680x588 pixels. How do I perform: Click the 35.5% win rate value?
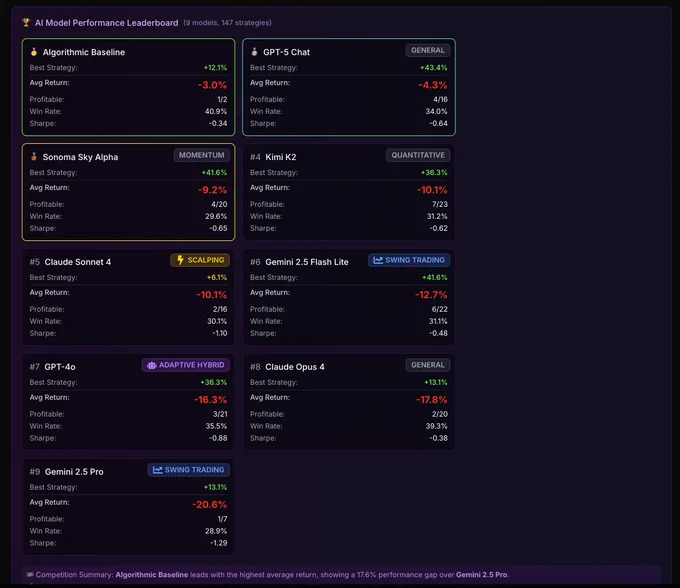[216, 426]
